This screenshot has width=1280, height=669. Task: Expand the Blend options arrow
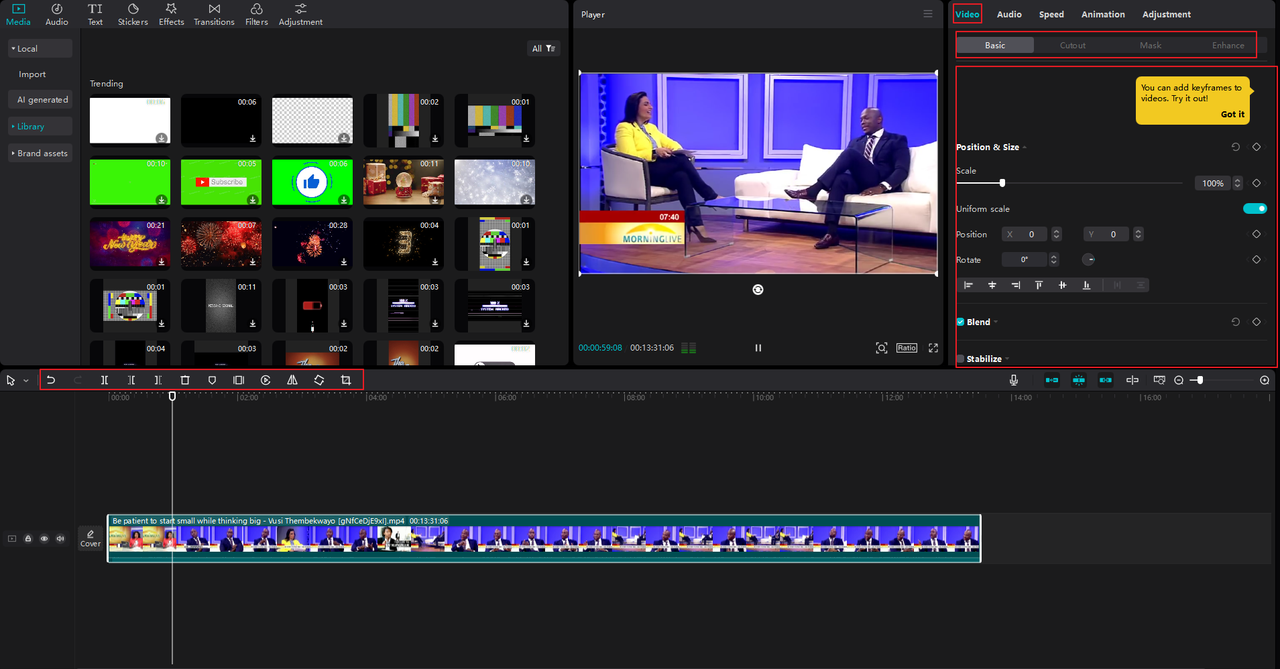coord(996,322)
